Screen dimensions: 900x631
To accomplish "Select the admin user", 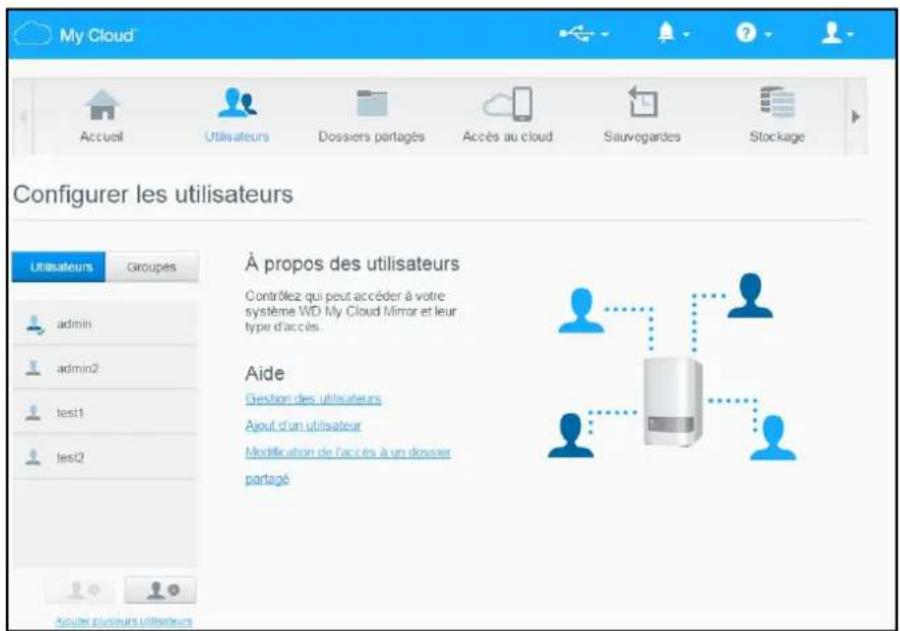I will coord(104,324).
